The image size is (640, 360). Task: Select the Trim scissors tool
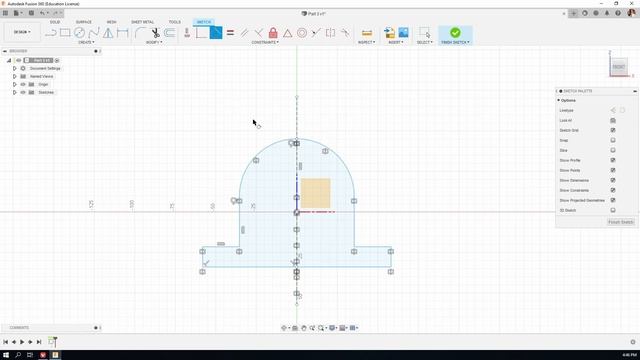tap(155, 33)
